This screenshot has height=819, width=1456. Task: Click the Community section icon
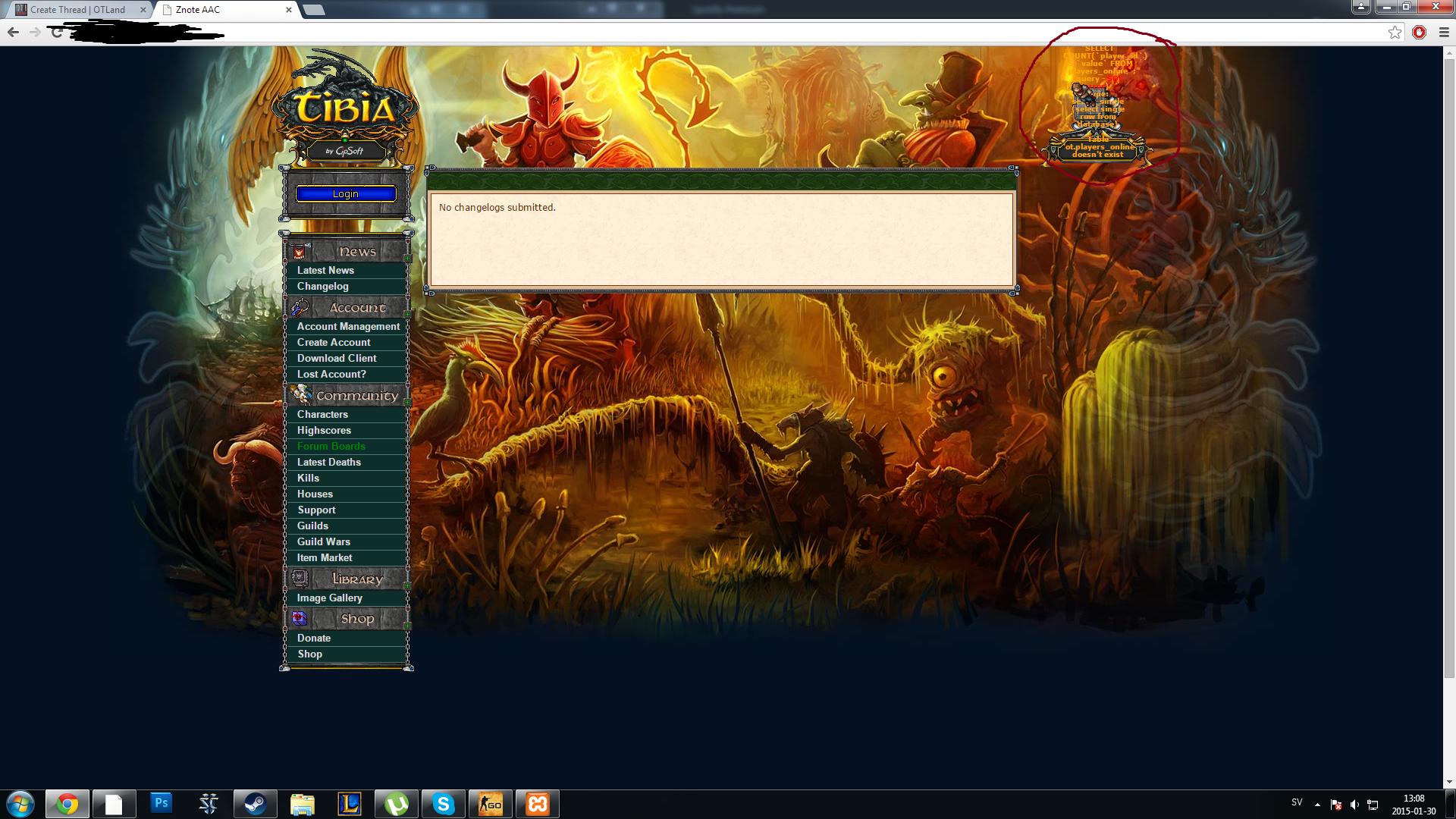tap(301, 395)
